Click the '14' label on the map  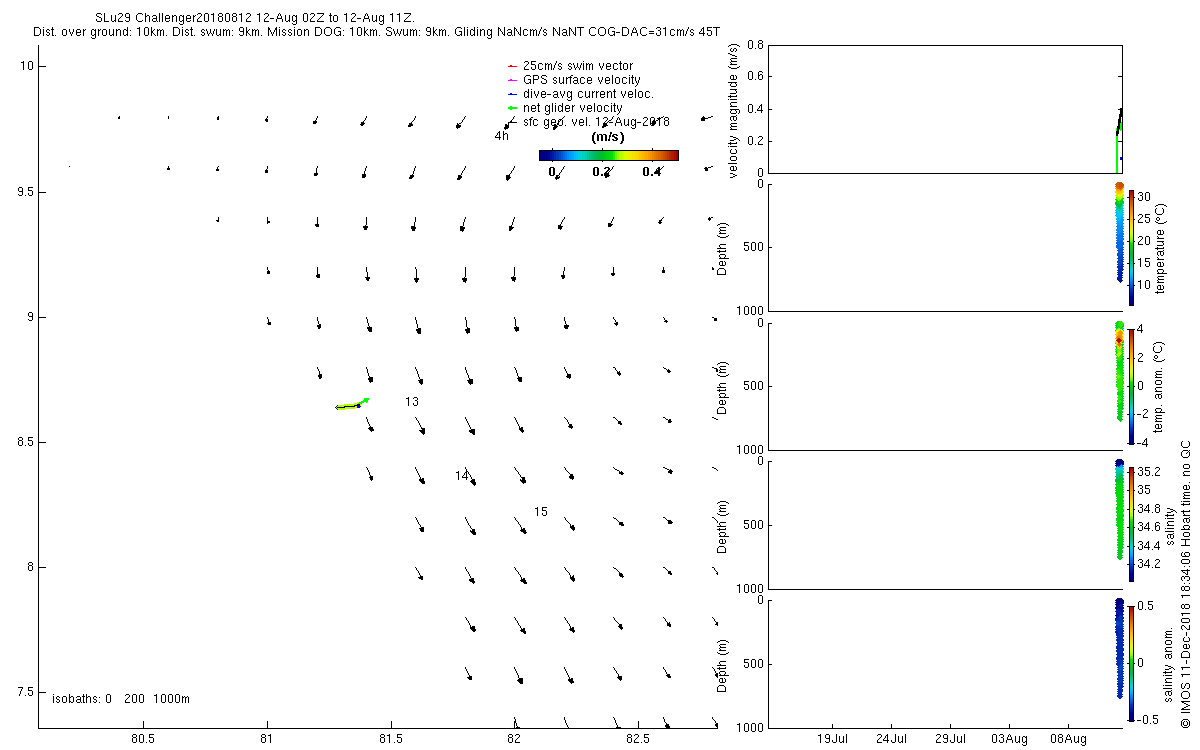pyautogui.click(x=462, y=475)
